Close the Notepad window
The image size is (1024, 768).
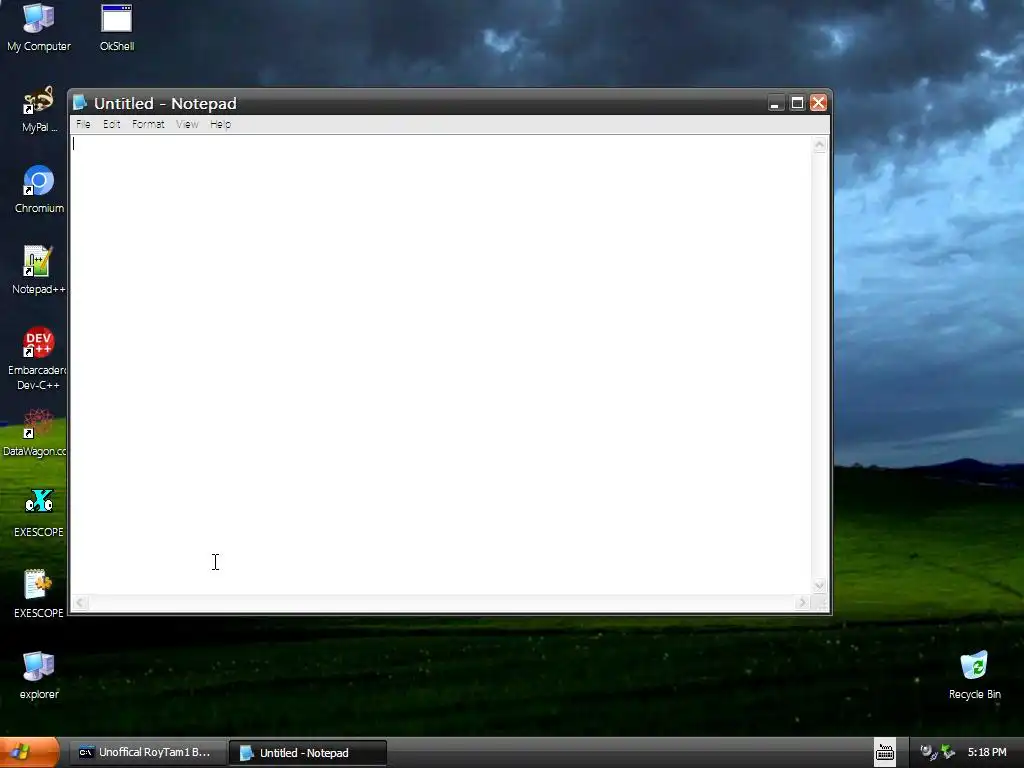(x=818, y=103)
